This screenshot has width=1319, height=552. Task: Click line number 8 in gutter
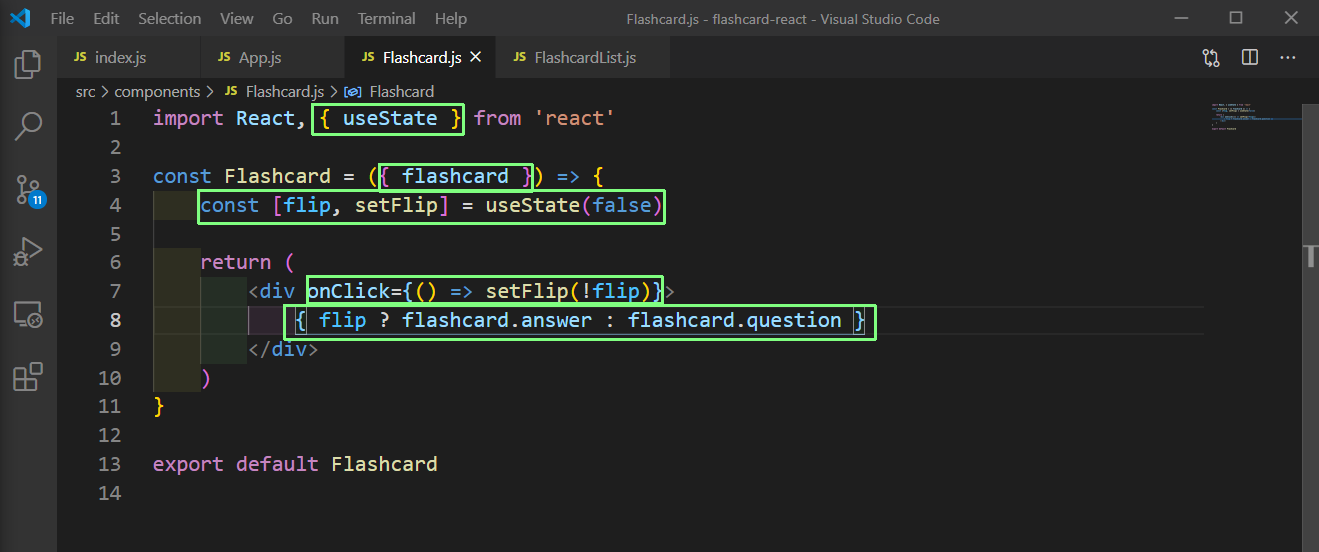pos(115,320)
